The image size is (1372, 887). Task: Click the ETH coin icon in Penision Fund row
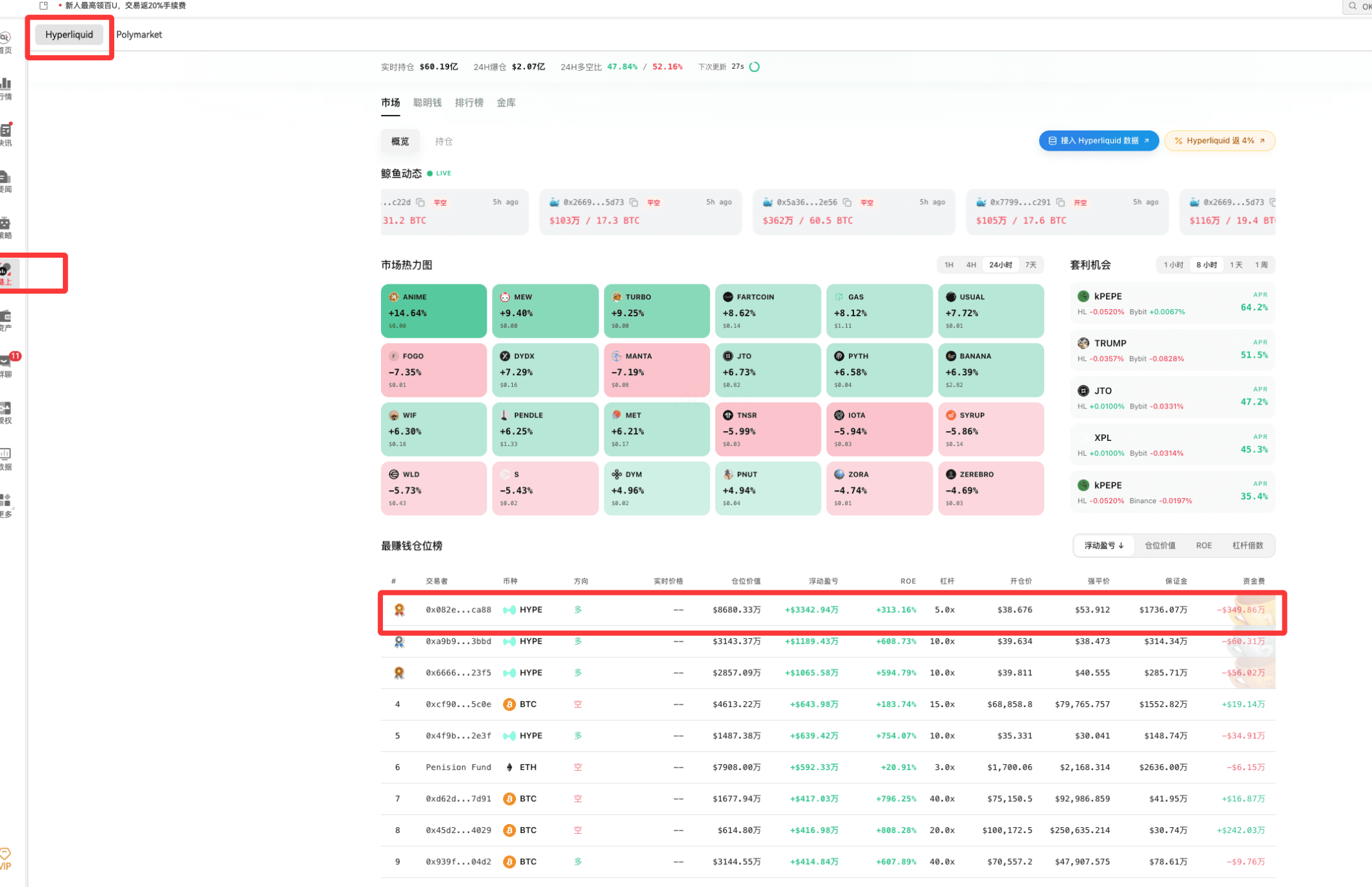coord(509,768)
